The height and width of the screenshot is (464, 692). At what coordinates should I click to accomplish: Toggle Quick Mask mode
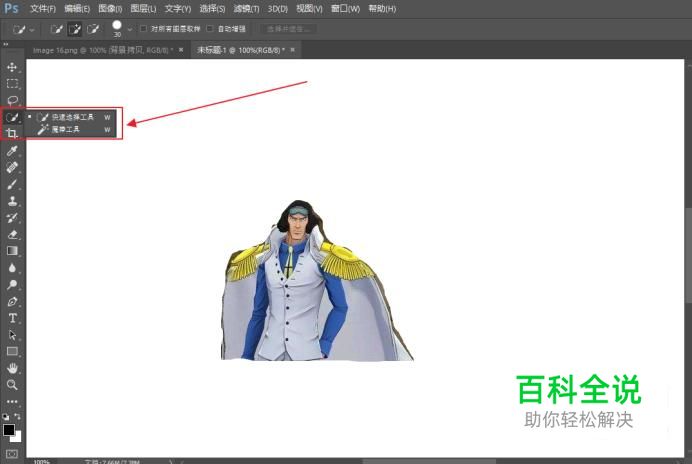[12, 454]
